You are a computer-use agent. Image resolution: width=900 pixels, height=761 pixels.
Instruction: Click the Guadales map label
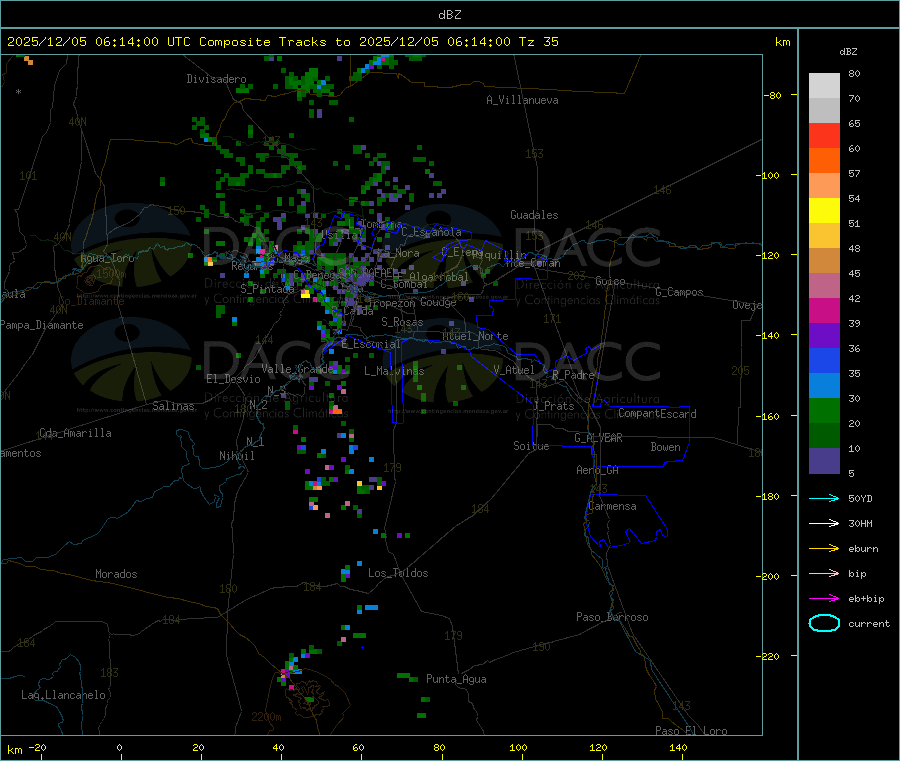click(534, 215)
